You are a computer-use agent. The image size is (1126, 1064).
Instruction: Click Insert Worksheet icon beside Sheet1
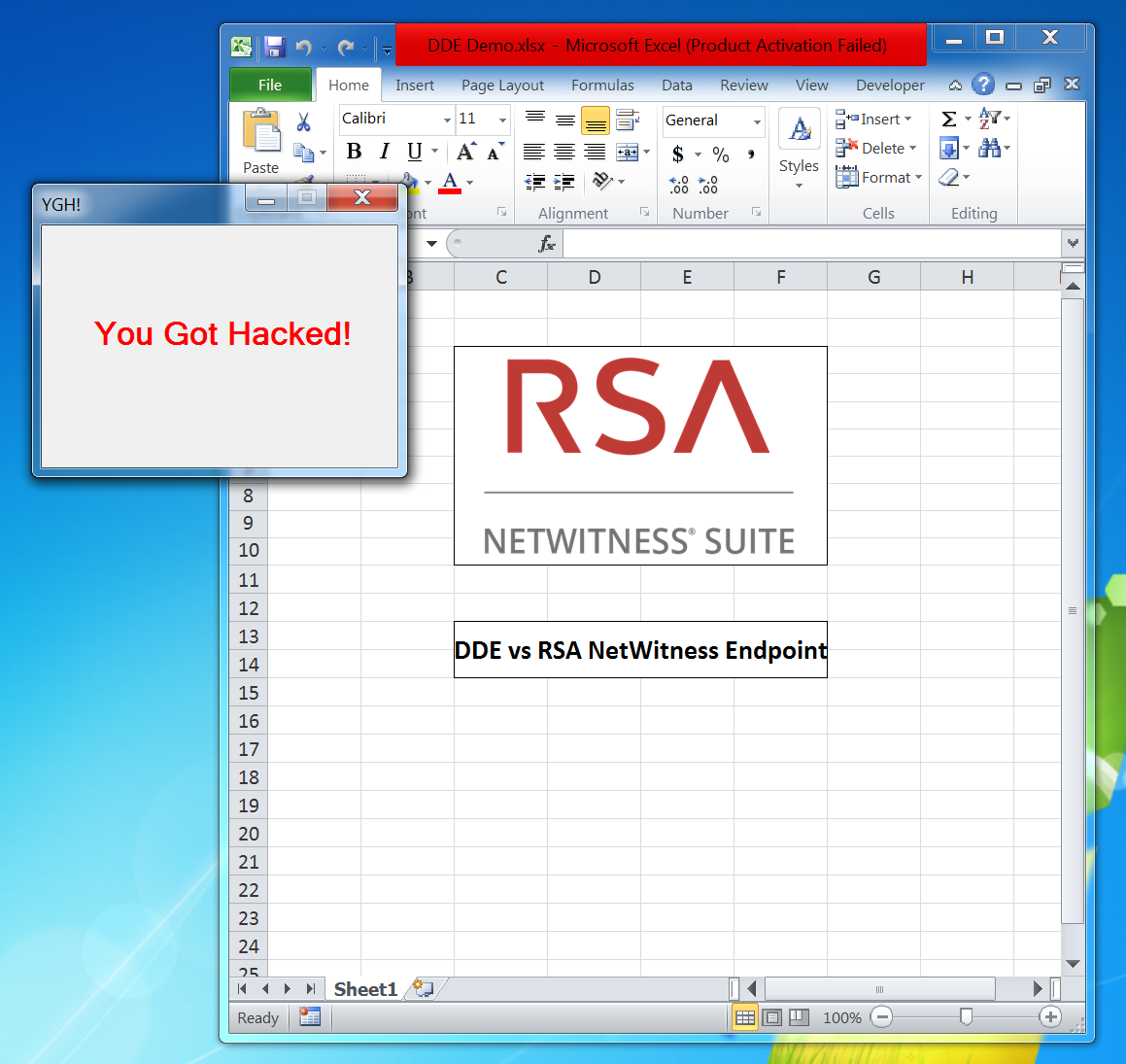(x=423, y=989)
